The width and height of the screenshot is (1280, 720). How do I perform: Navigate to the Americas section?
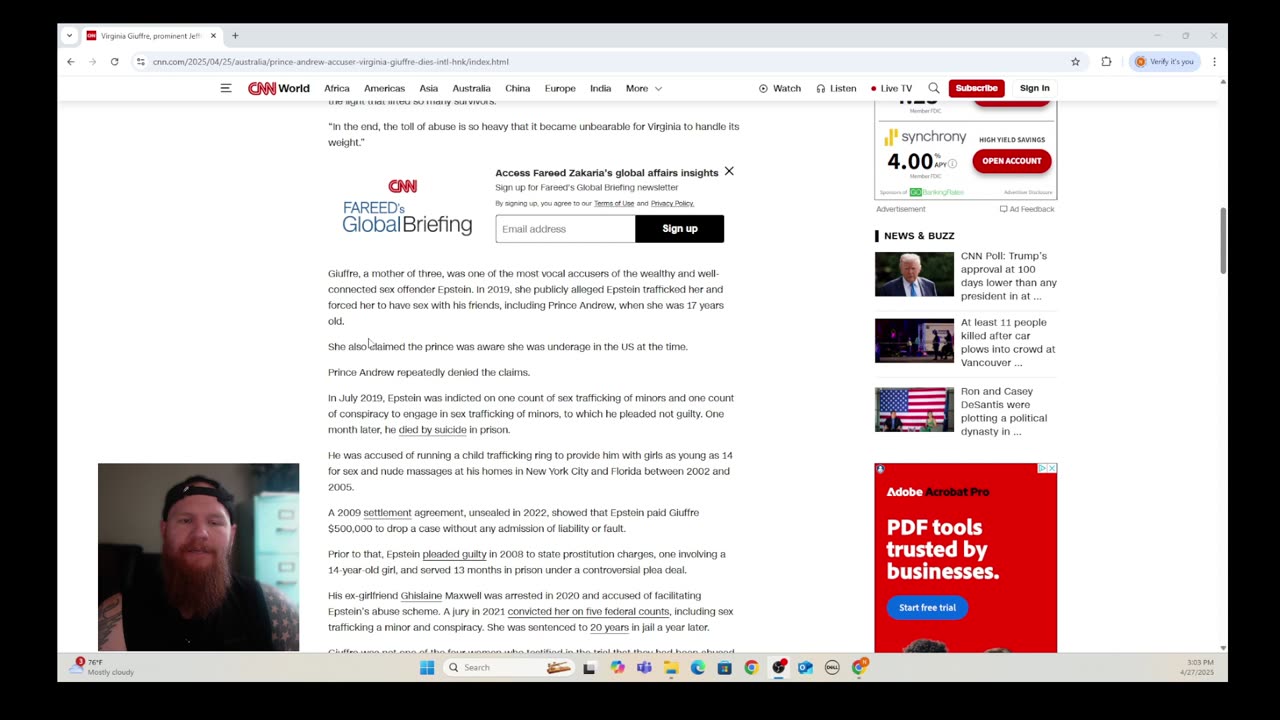pos(384,88)
